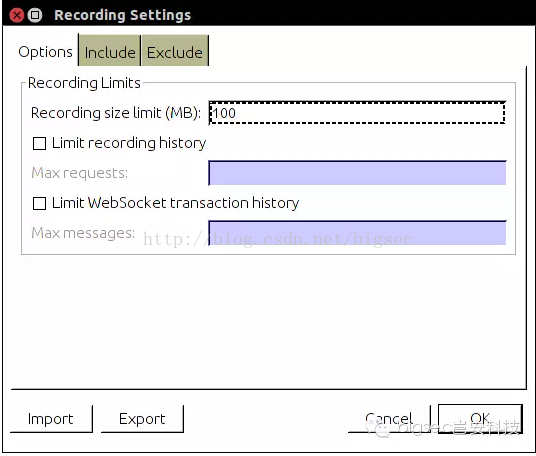Click the 'Recording size limit (MB):' label
The height and width of the screenshot is (456, 536).
click(x=116, y=113)
